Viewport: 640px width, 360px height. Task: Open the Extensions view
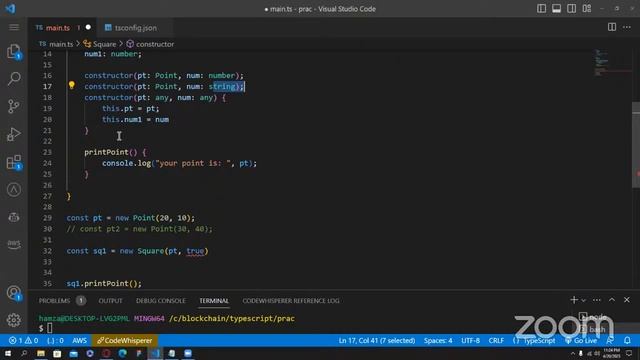coord(14,162)
